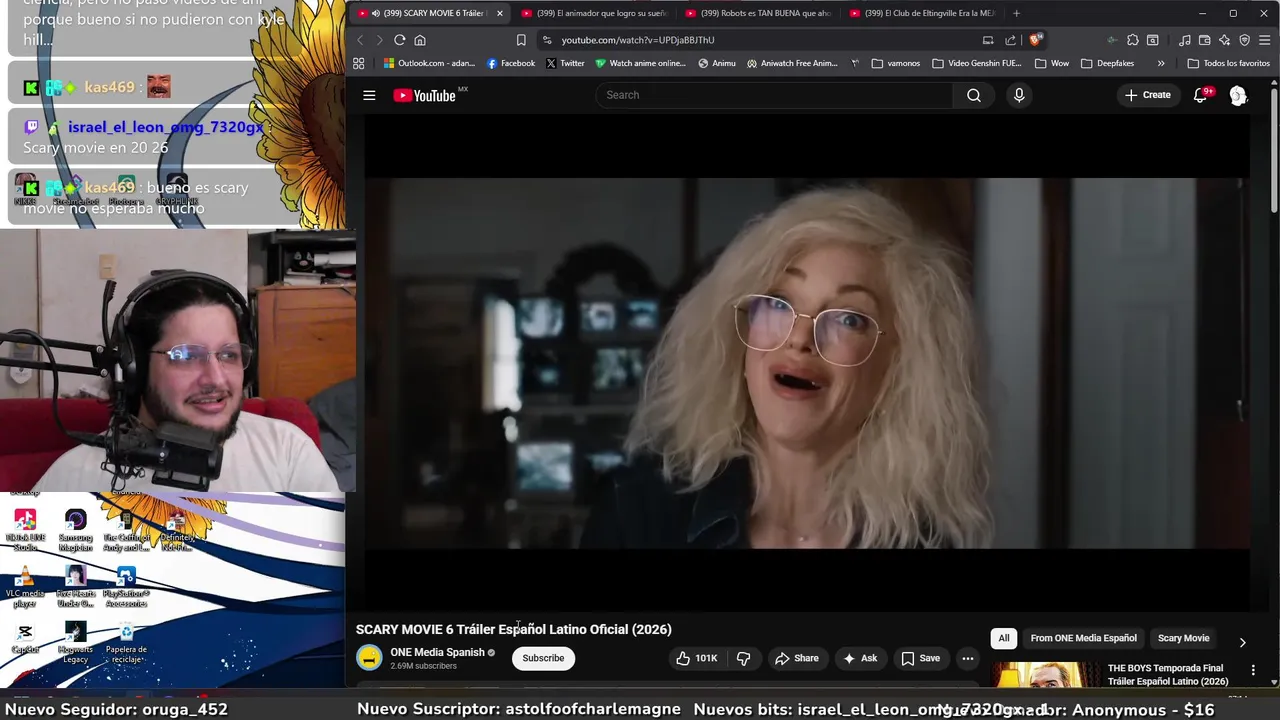
Task: Open the share page icon in address bar
Action: pos(1010,40)
